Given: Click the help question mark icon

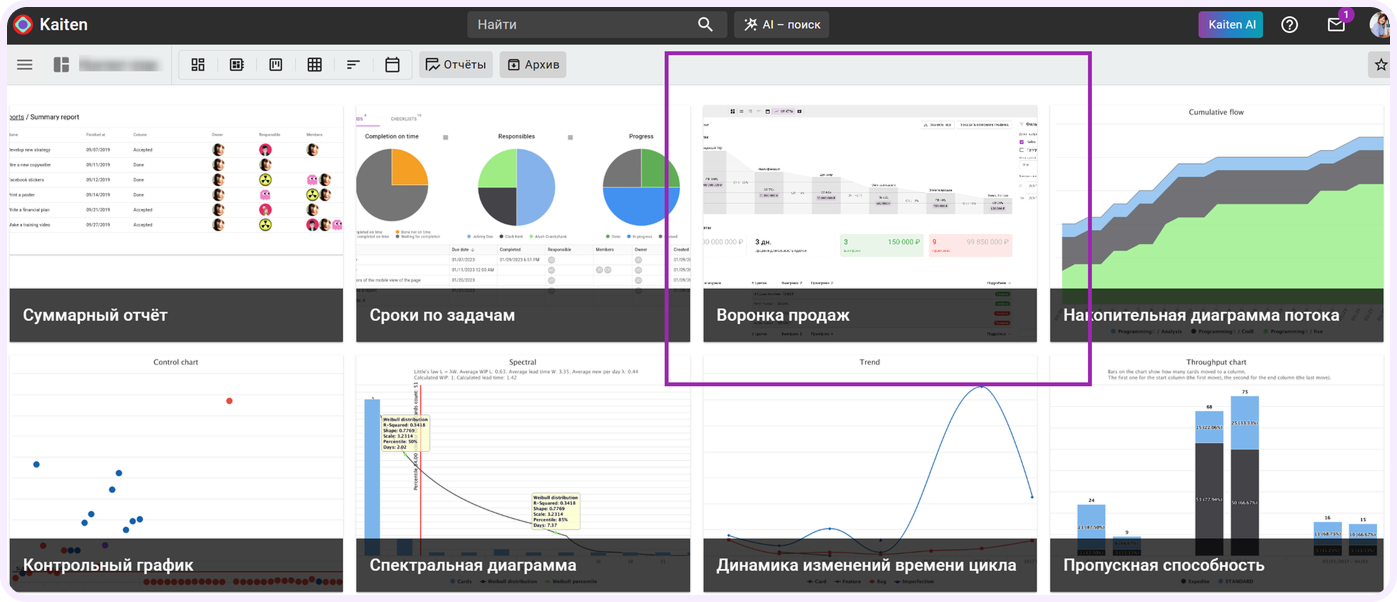Looking at the screenshot, I should tap(1290, 25).
